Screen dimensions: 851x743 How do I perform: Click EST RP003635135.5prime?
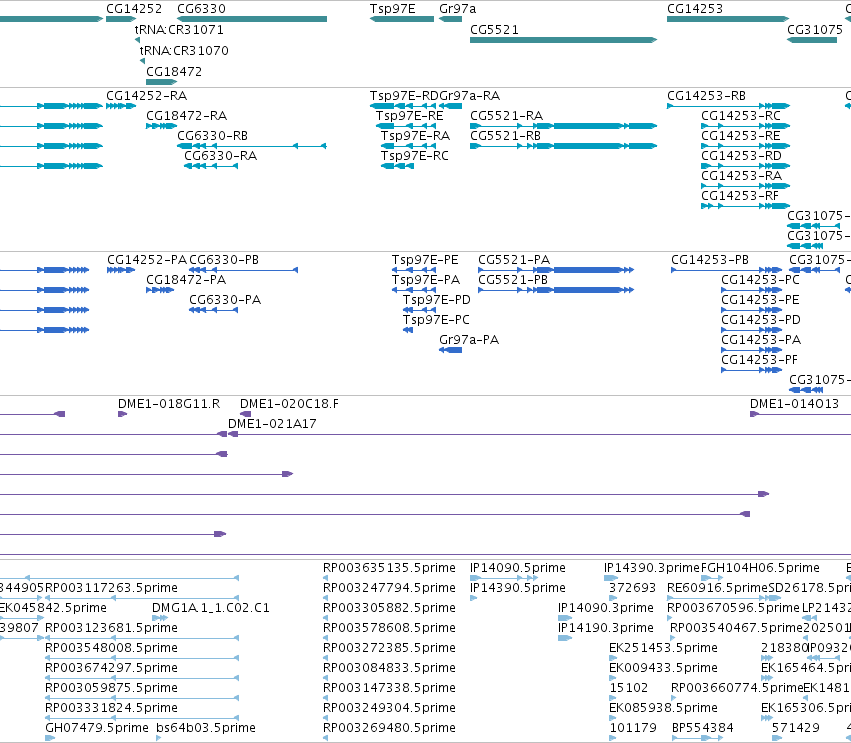(x=389, y=568)
